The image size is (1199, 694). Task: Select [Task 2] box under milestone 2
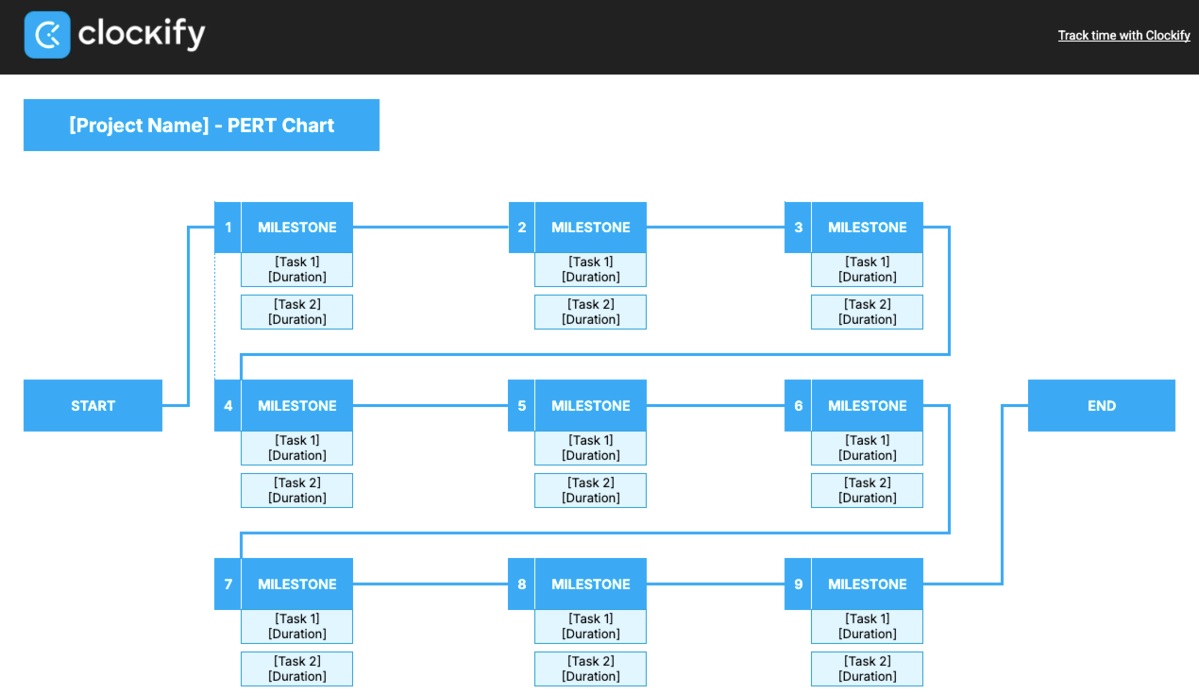pyautogui.click(x=590, y=312)
